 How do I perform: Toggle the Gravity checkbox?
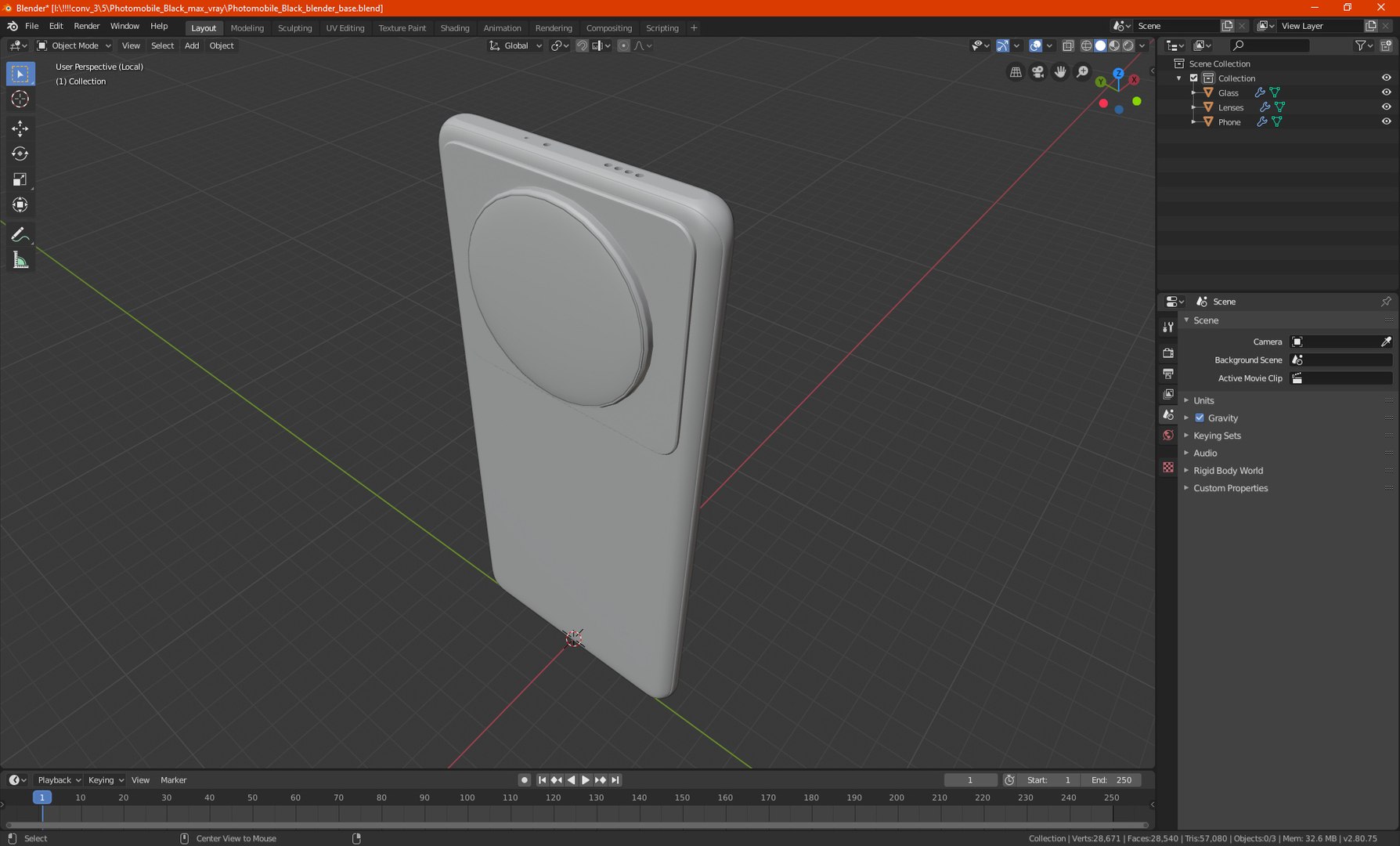1200,418
